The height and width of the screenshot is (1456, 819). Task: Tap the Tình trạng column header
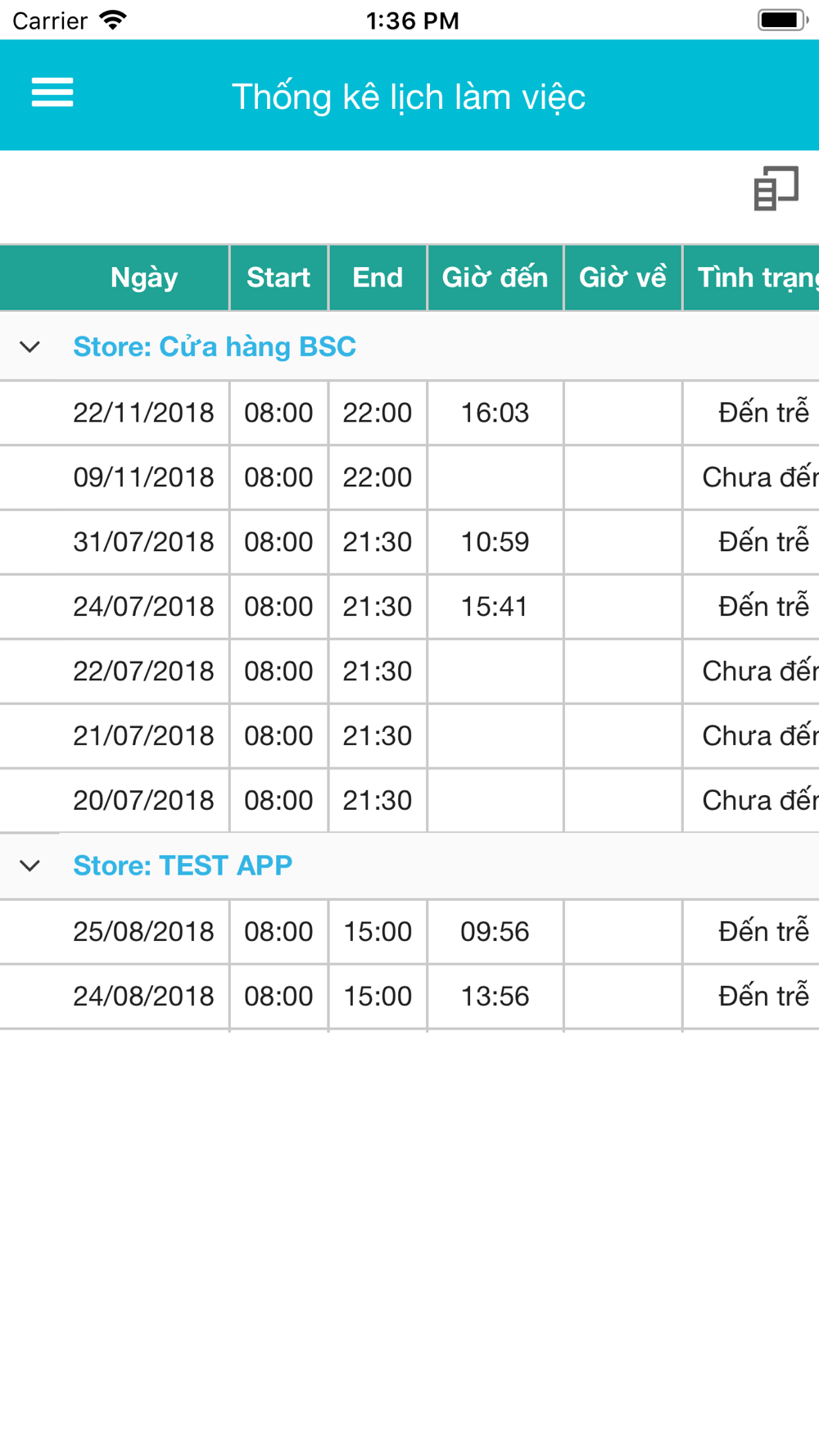point(753,278)
